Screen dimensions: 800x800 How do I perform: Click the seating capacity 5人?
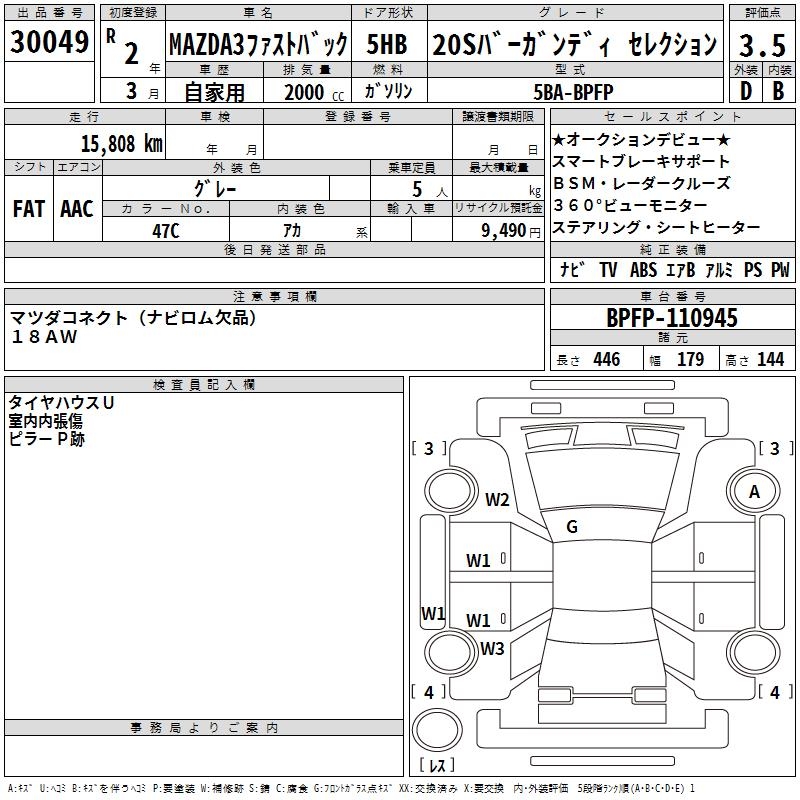(x=429, y=190)
